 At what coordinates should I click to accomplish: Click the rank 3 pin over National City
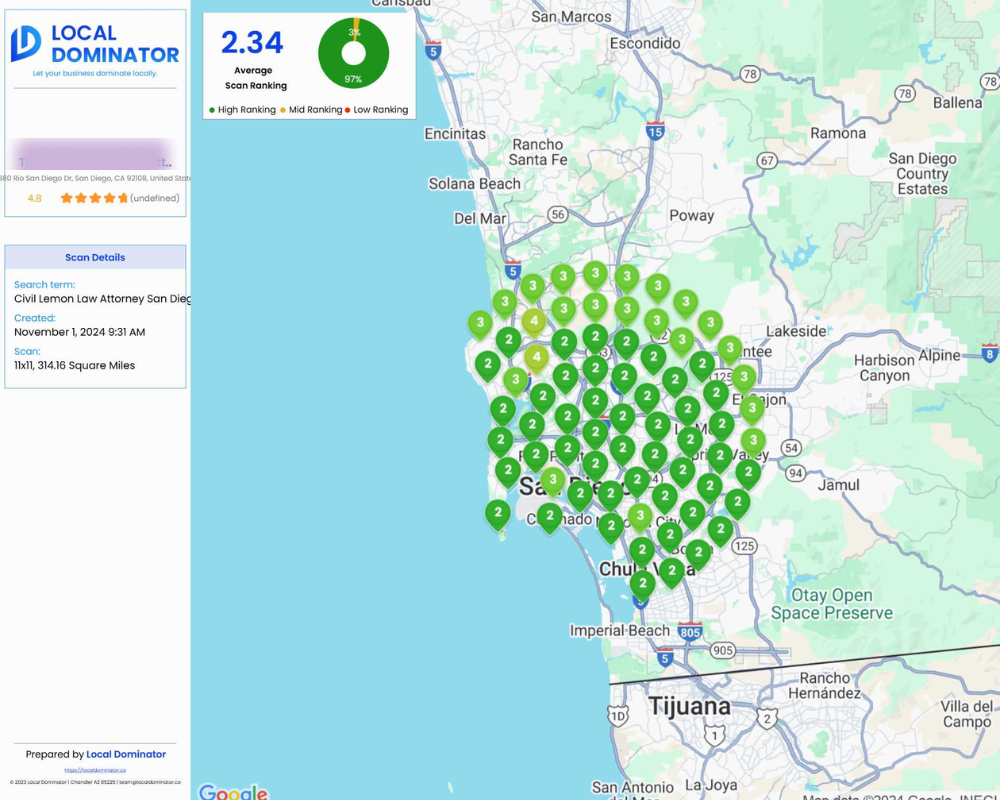tap(640, 516)
